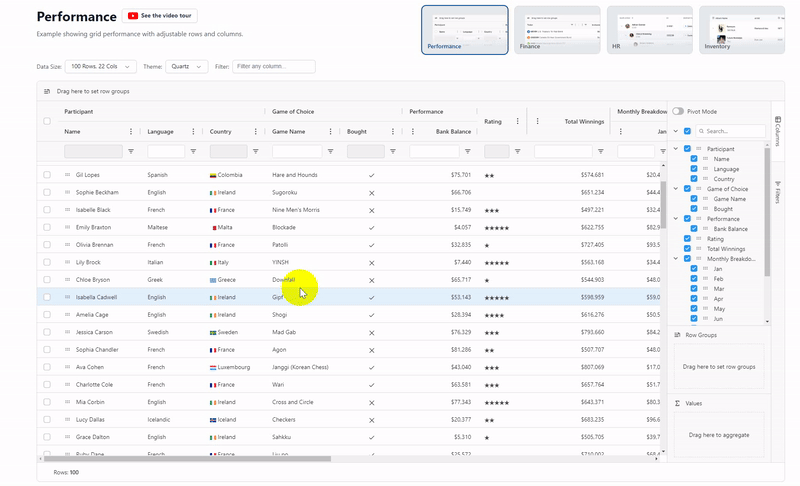Image resolution: width=800 pixels, height=486 pixels.
Task: Open the Country column menu icon
Action: 255,132
